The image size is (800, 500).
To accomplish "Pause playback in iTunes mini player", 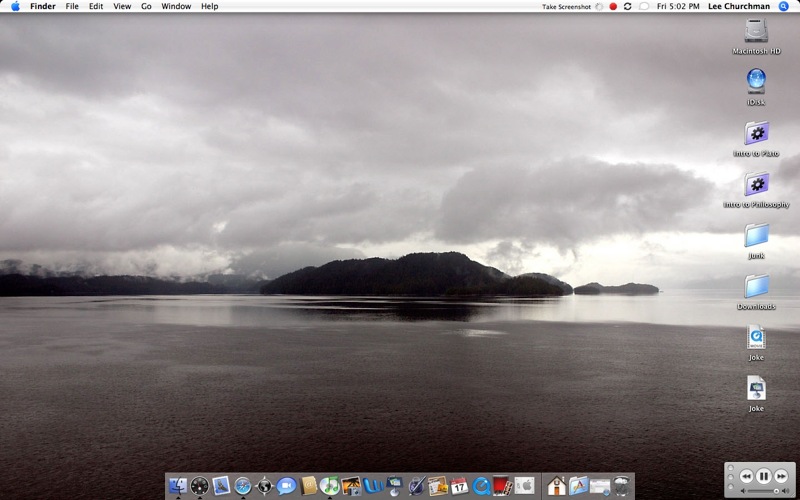I will (x=763, y=476).
